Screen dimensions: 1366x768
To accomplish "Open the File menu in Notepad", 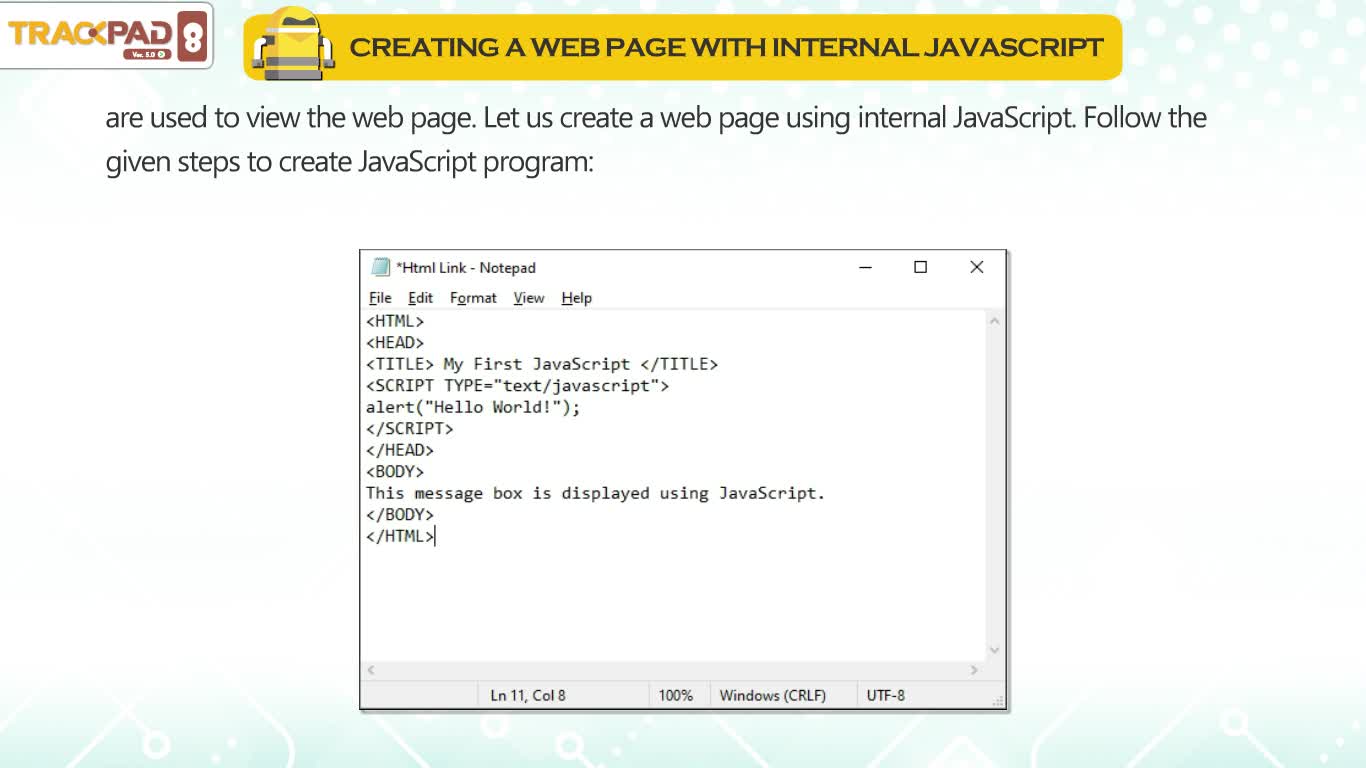I will [x=380, y=298].
